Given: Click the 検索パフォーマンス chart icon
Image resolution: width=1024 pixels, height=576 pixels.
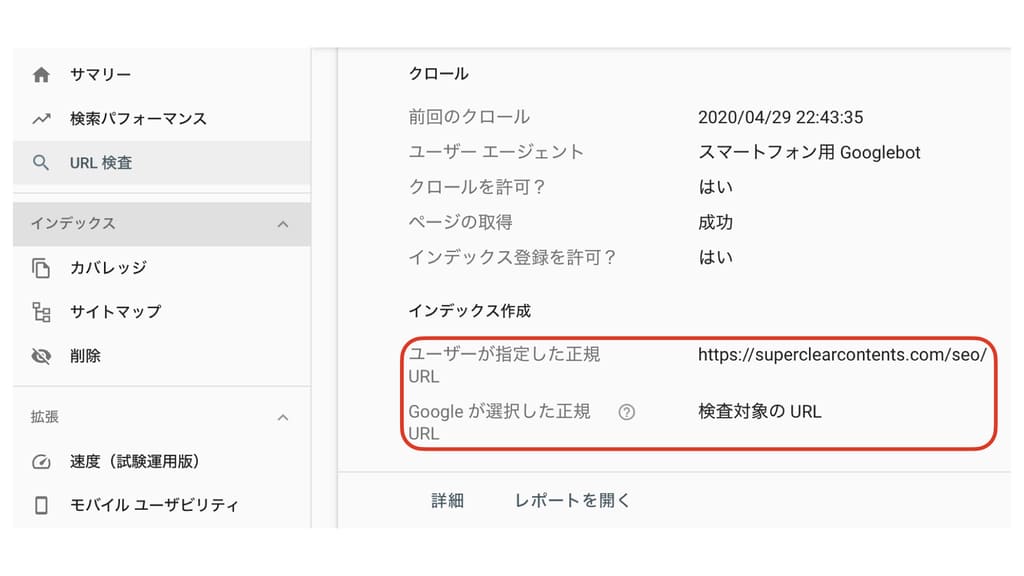Looking at the screenshot, I should tap(42, 118).
